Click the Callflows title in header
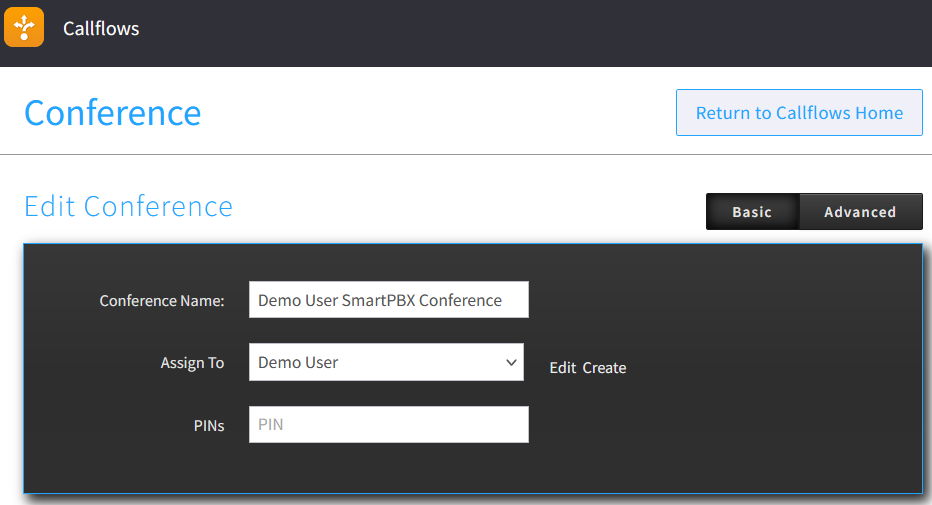The height and width of the screenshot is (505, 932). point(101,29)
